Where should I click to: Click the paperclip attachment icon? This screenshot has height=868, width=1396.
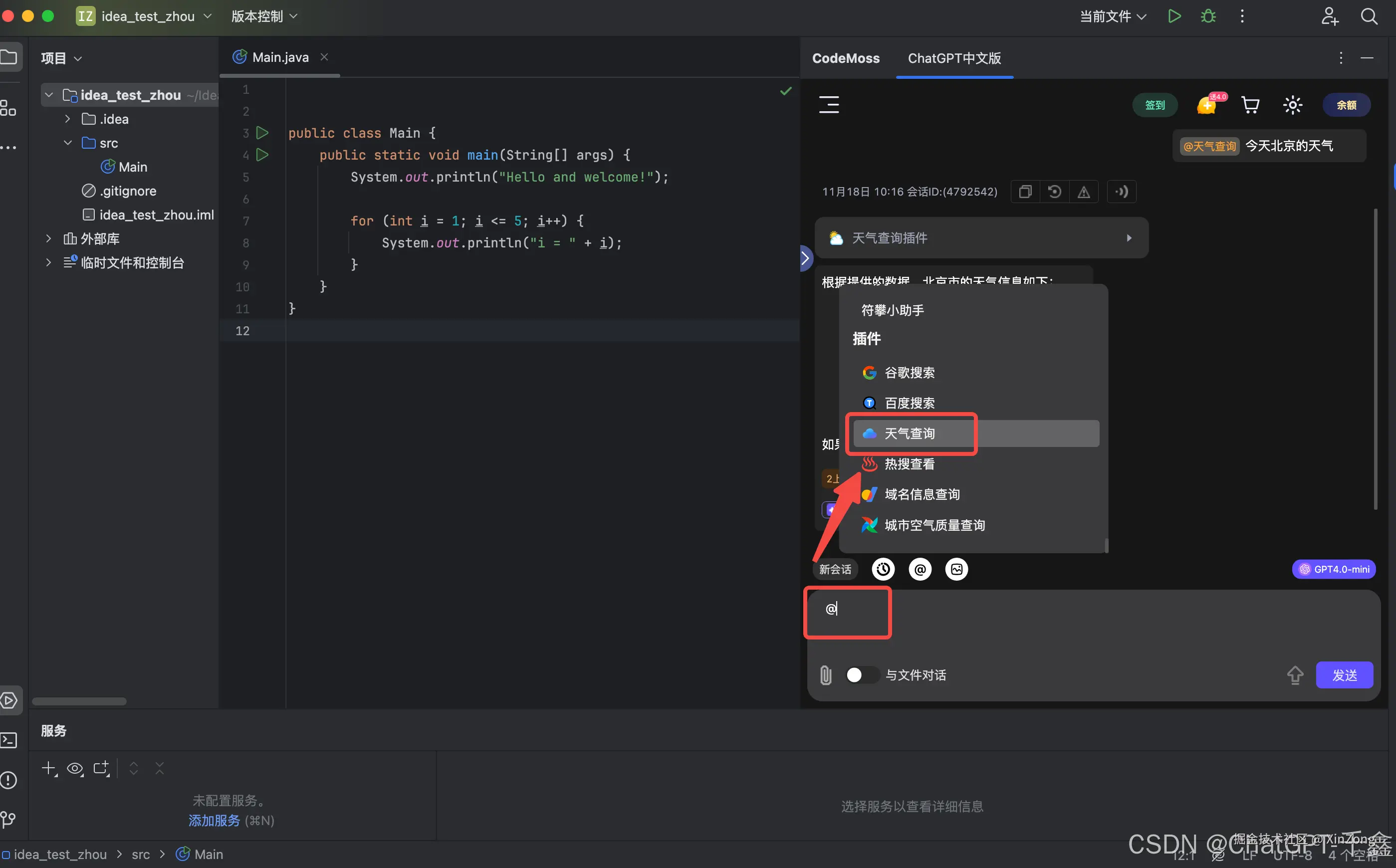[x=825, y=675]
